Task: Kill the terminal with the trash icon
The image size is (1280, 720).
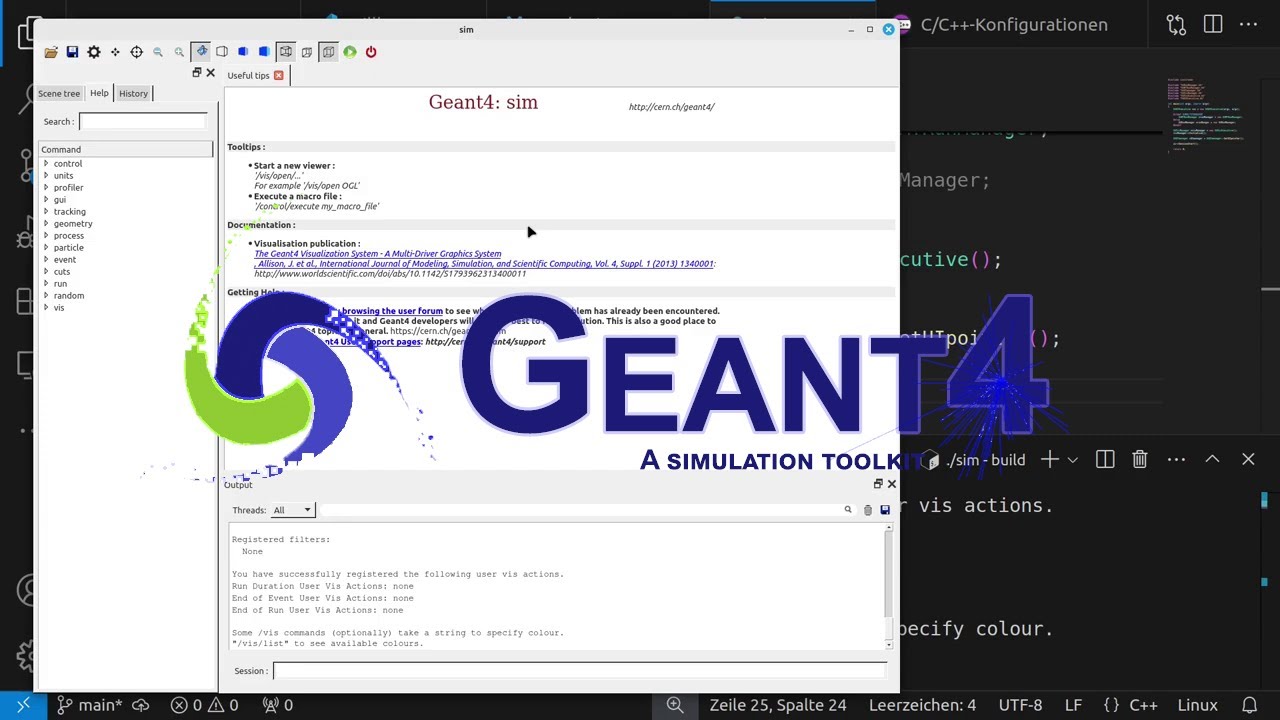Action: coord(1140,459)
